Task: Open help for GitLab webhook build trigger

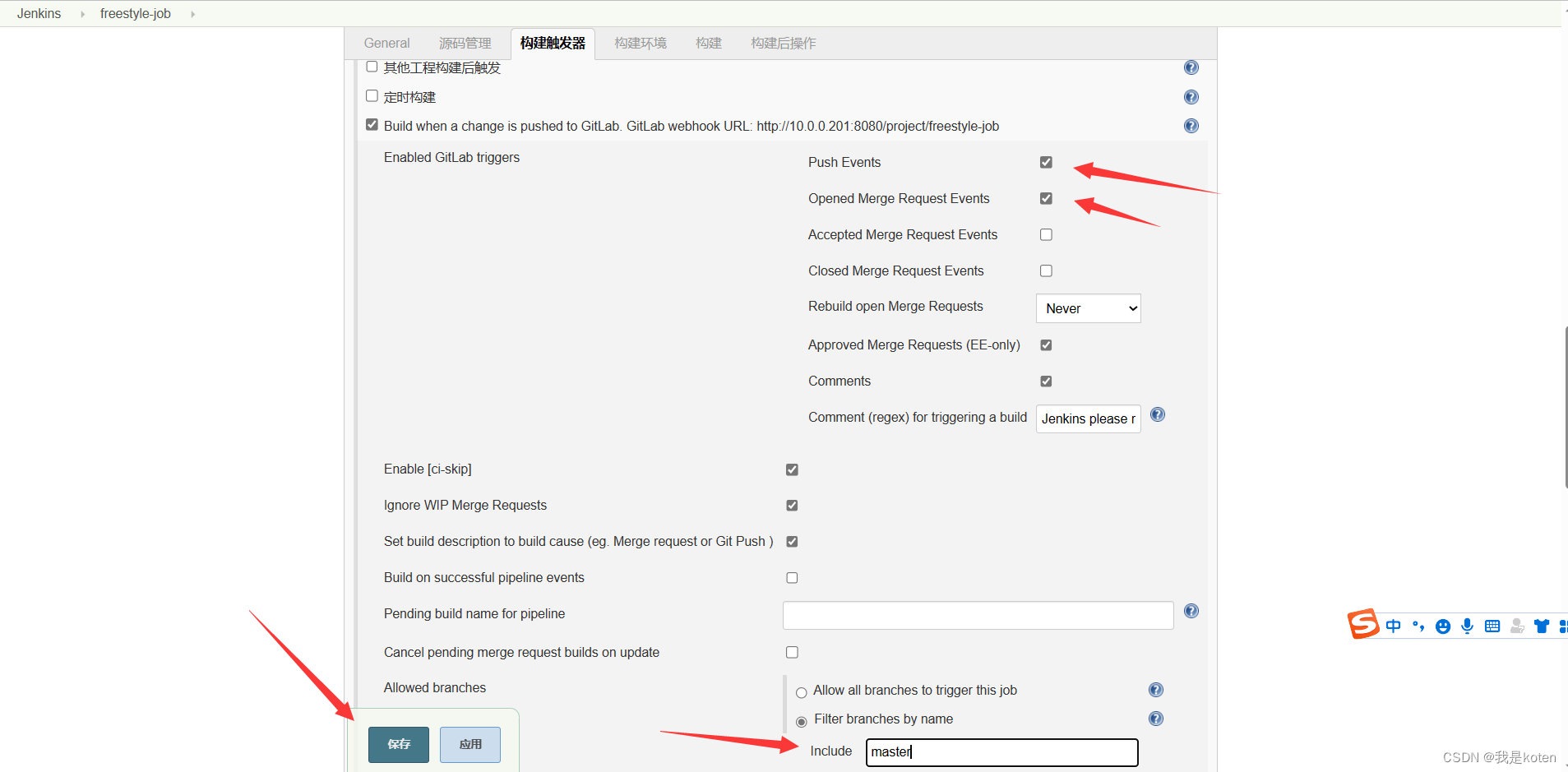Action: coord(1191,126)
